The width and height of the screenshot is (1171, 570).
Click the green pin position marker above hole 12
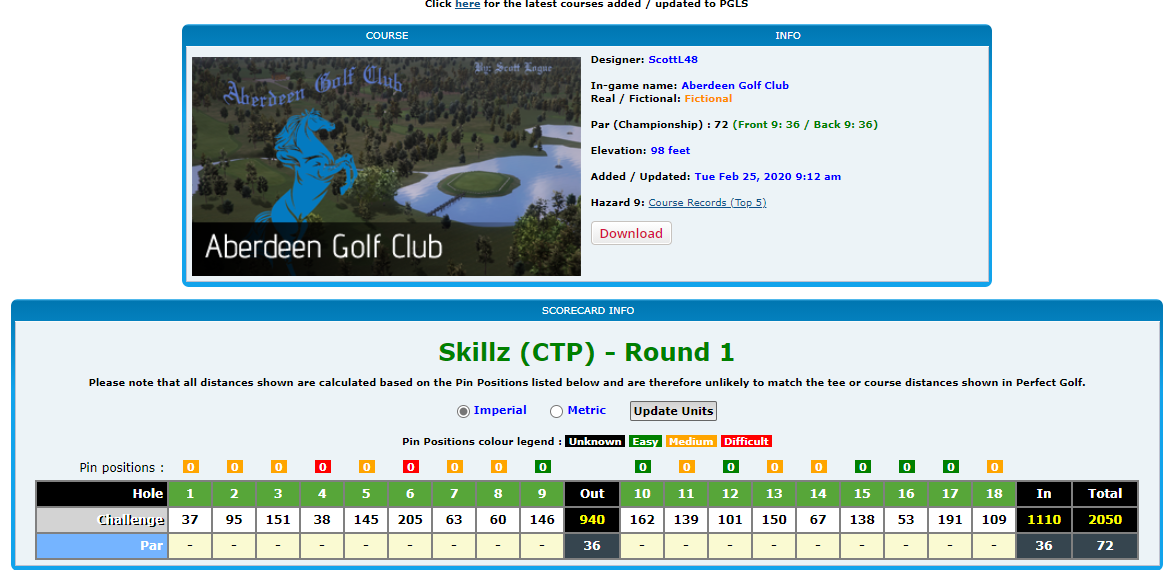(730, 467)
